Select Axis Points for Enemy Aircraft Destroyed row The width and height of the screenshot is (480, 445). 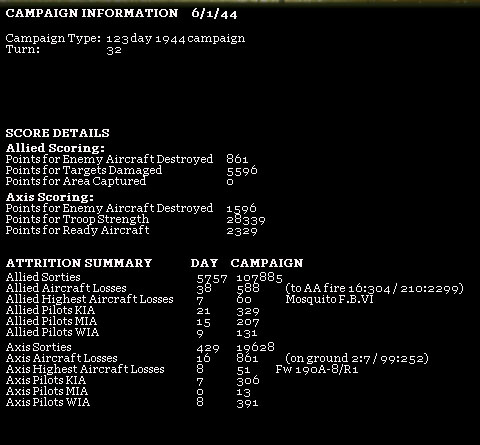[131, 208]
